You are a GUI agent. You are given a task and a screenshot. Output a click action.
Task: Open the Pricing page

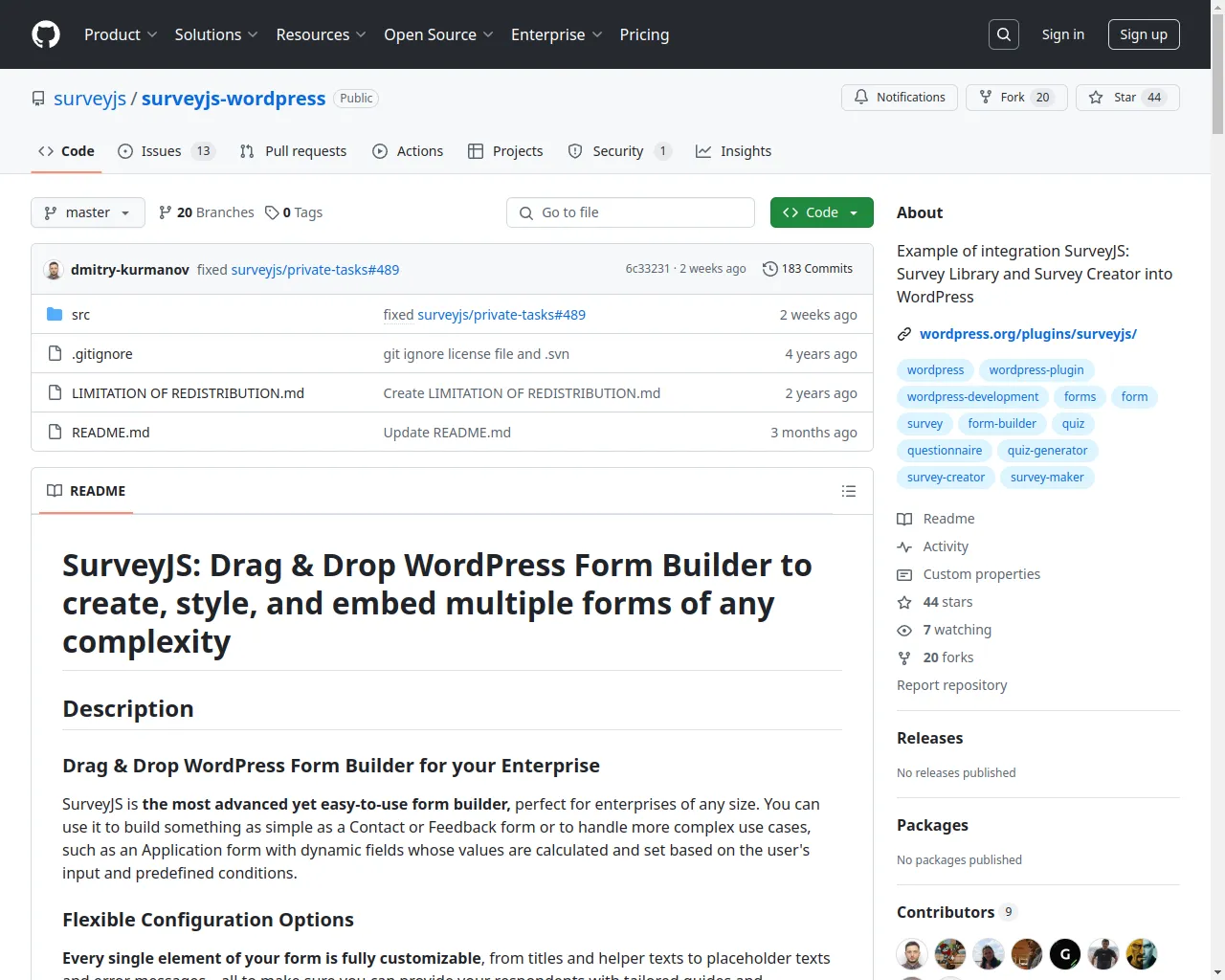pyautogui.click(x=644, y=34)
